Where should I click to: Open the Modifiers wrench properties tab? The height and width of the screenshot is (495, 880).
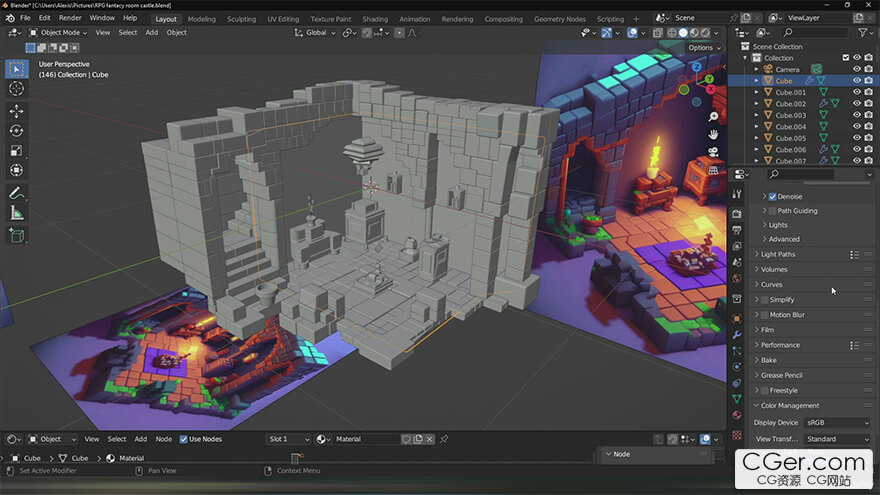(x=737, y=334)
